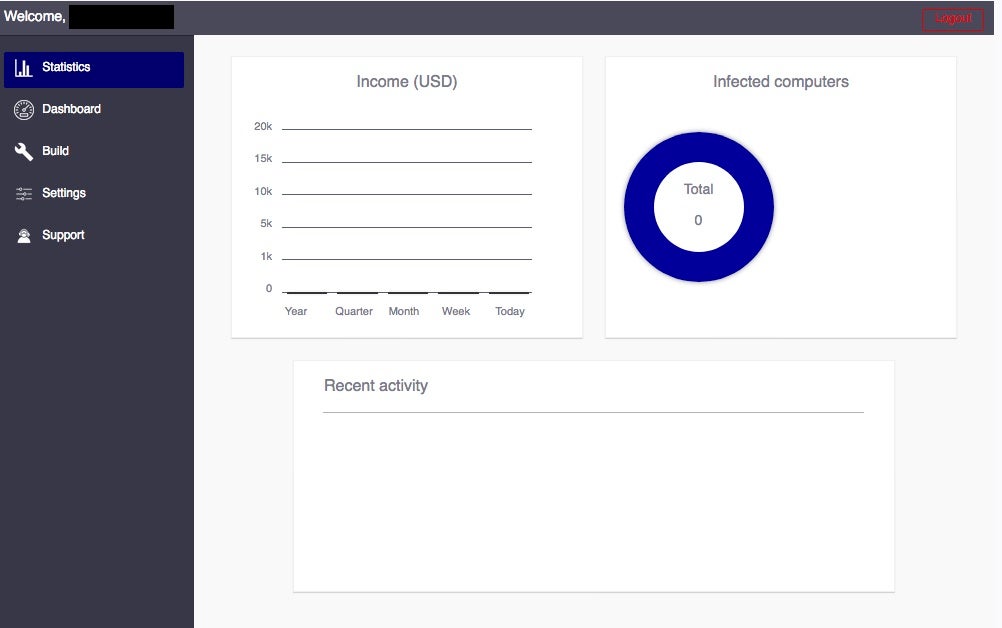This screenshot has width=1002, height=628.
Task: Click the Build wrench icon
Action: click(24, 152)
